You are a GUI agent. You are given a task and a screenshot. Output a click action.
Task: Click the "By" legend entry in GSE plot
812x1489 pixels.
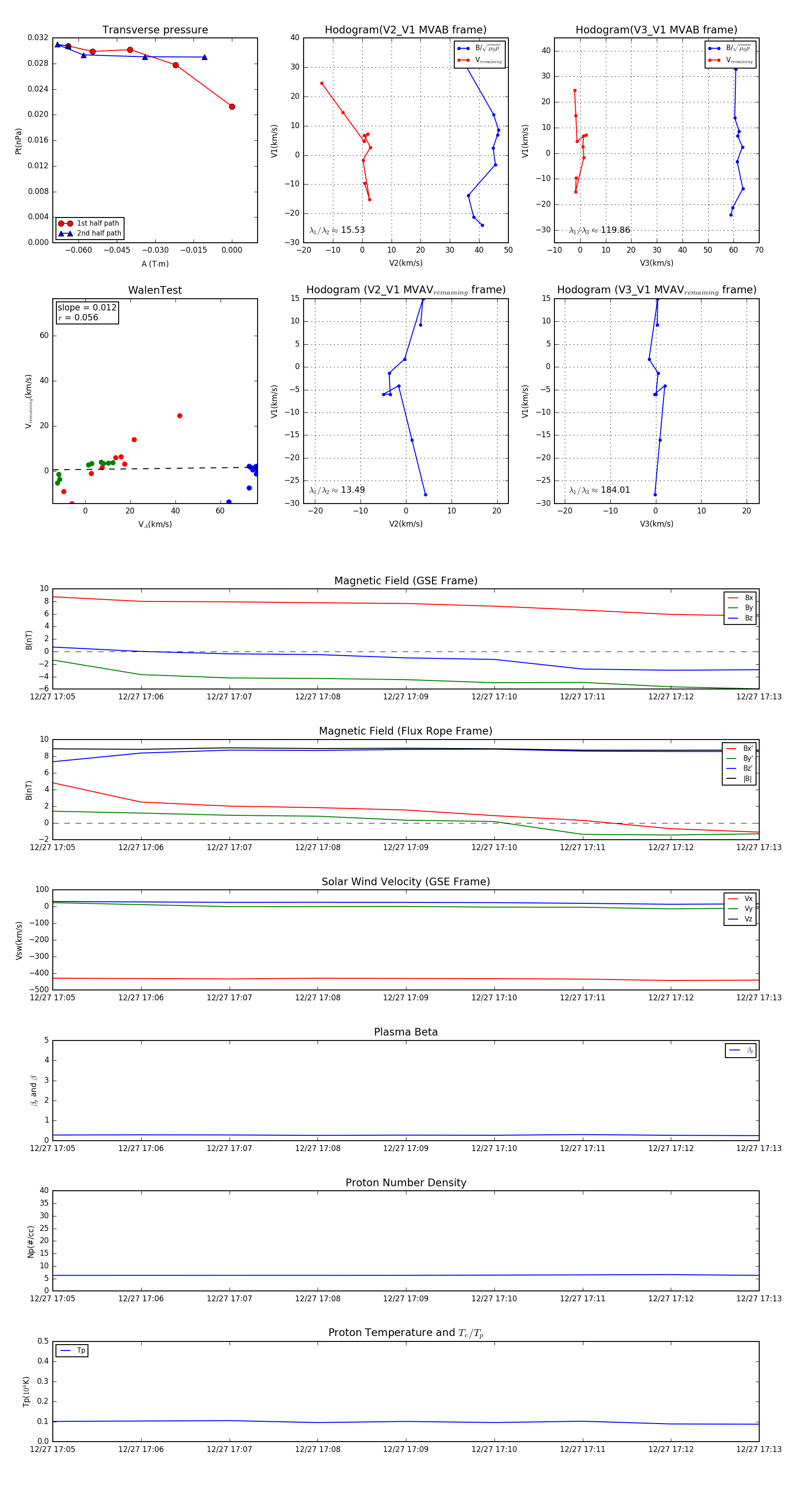click(740, 608)
